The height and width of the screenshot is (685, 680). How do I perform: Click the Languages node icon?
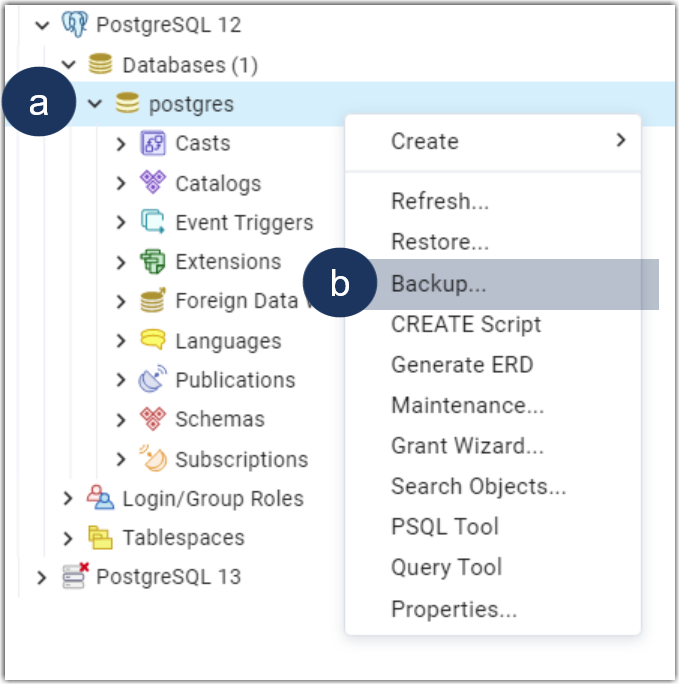tap(152, 341)
